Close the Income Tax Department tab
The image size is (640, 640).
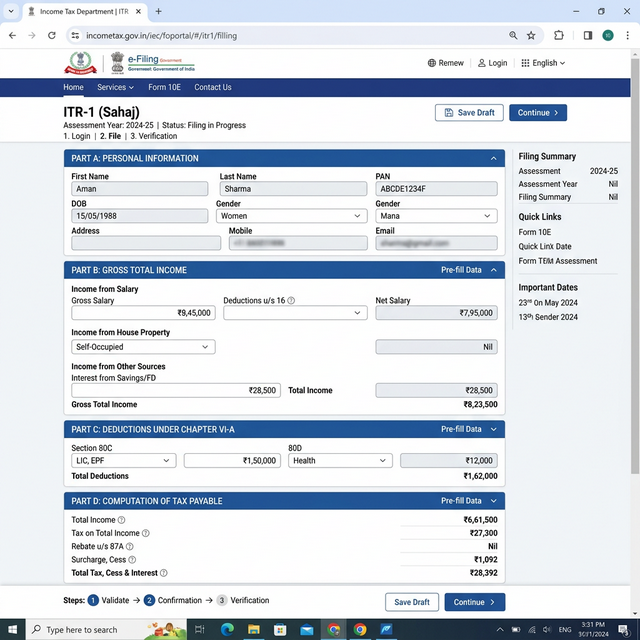(x=138, y=11)
